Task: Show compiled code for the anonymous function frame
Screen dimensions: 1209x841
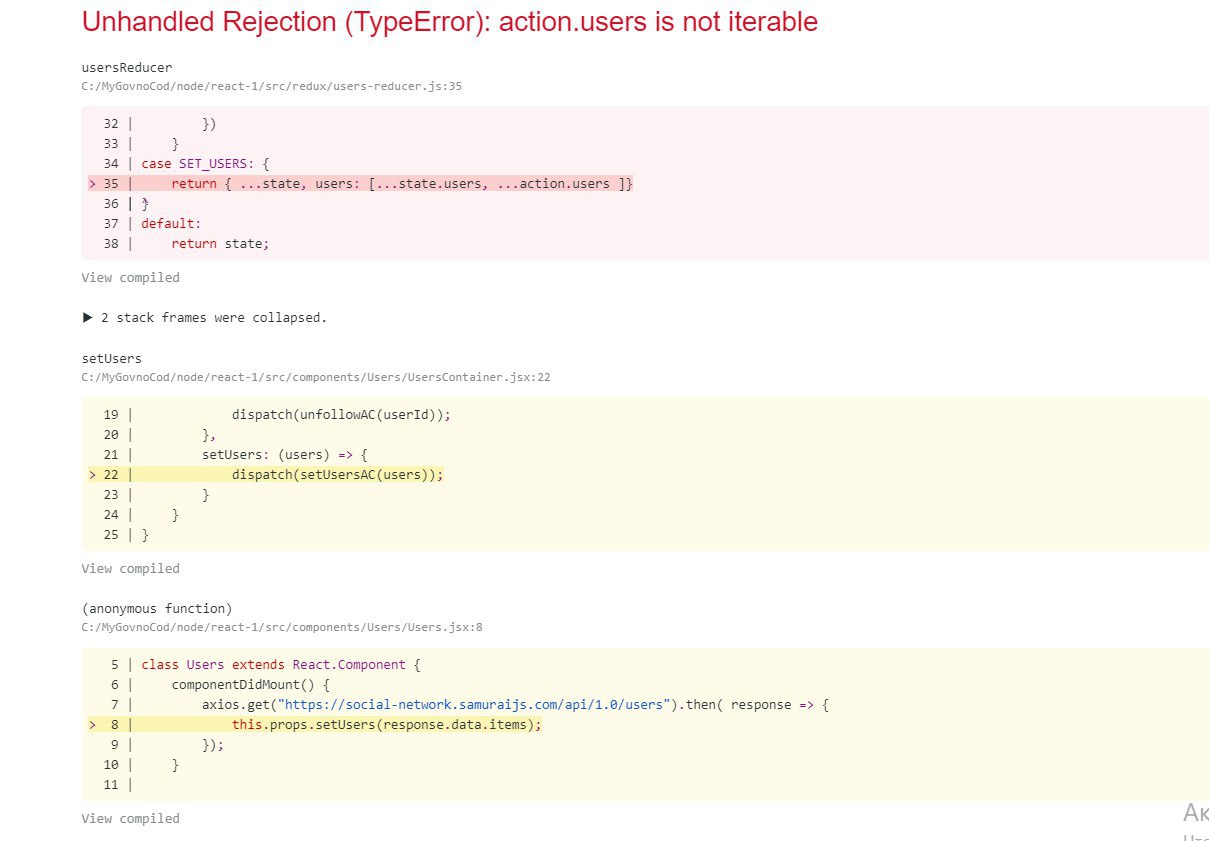Action: [130, 819]
